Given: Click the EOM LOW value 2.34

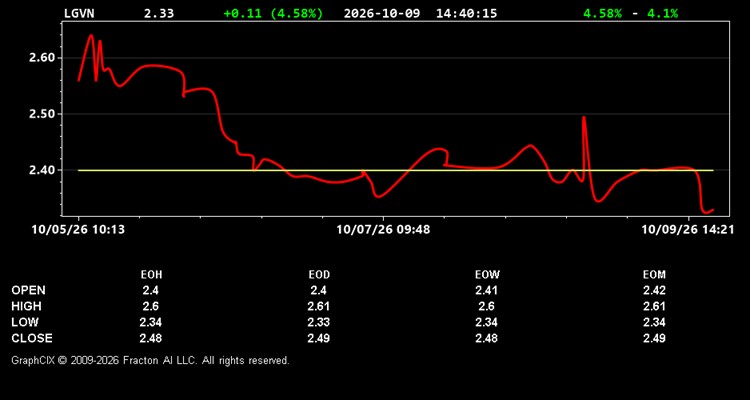Looking at the screenshot, I should (x=654, y=322).
